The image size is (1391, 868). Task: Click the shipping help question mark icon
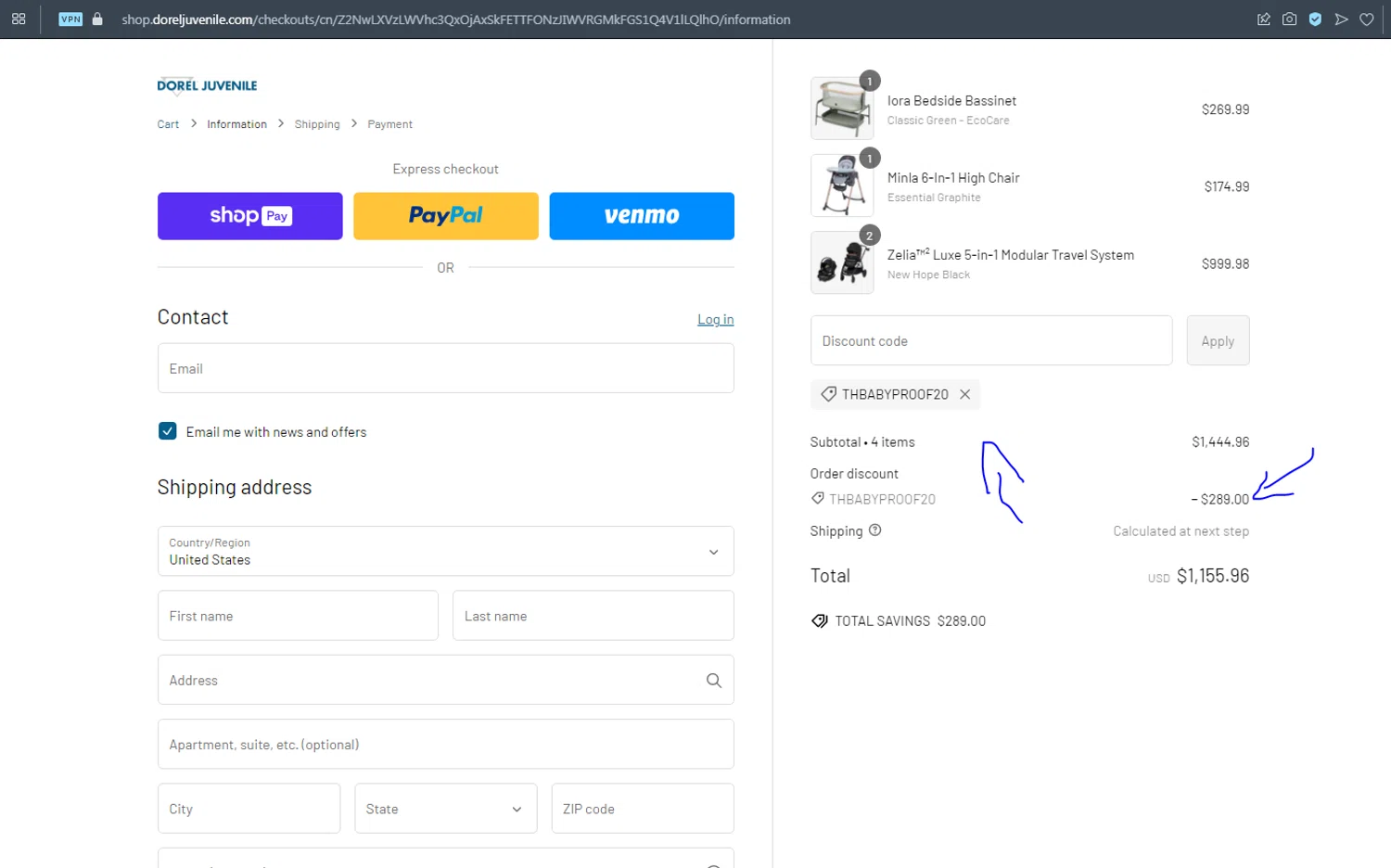[x=874, y=530]
